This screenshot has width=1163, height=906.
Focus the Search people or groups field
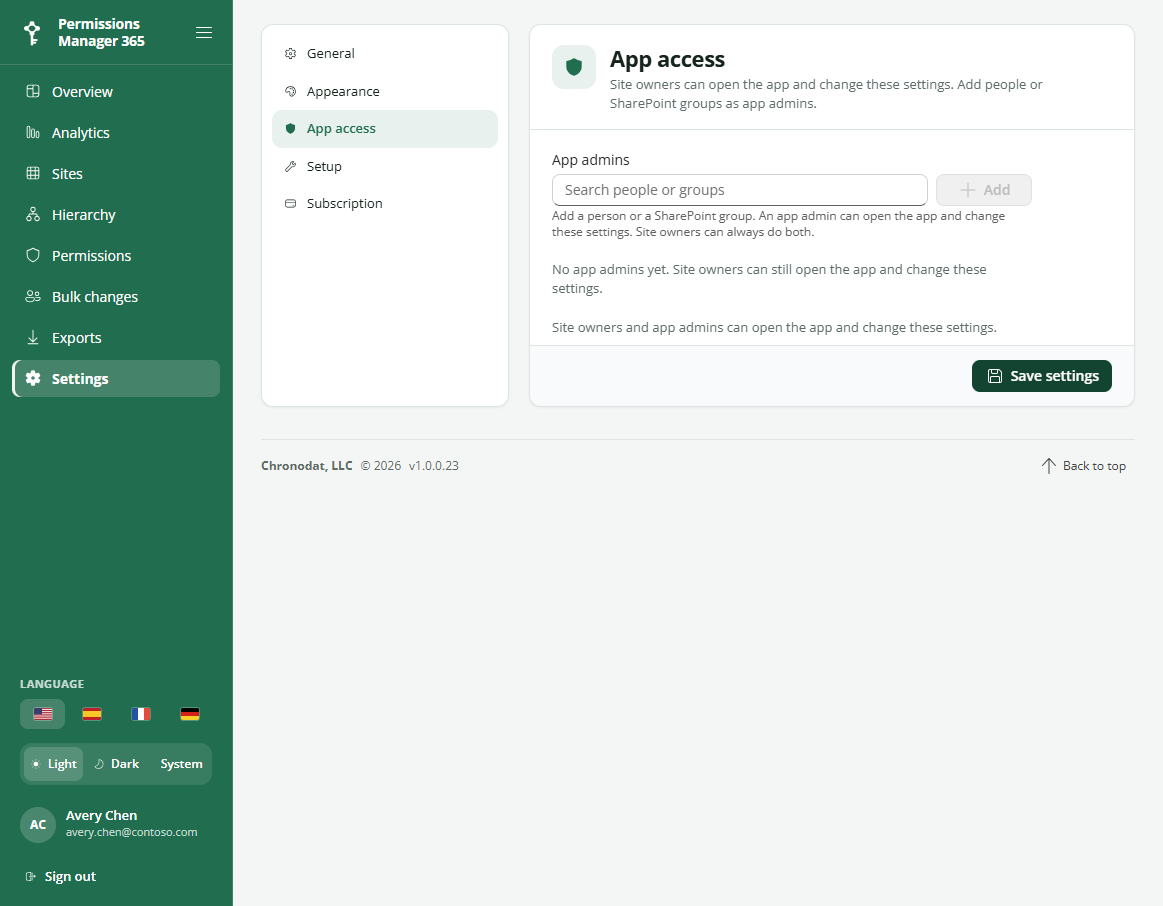pyautogui.click(x=739, y=190)
